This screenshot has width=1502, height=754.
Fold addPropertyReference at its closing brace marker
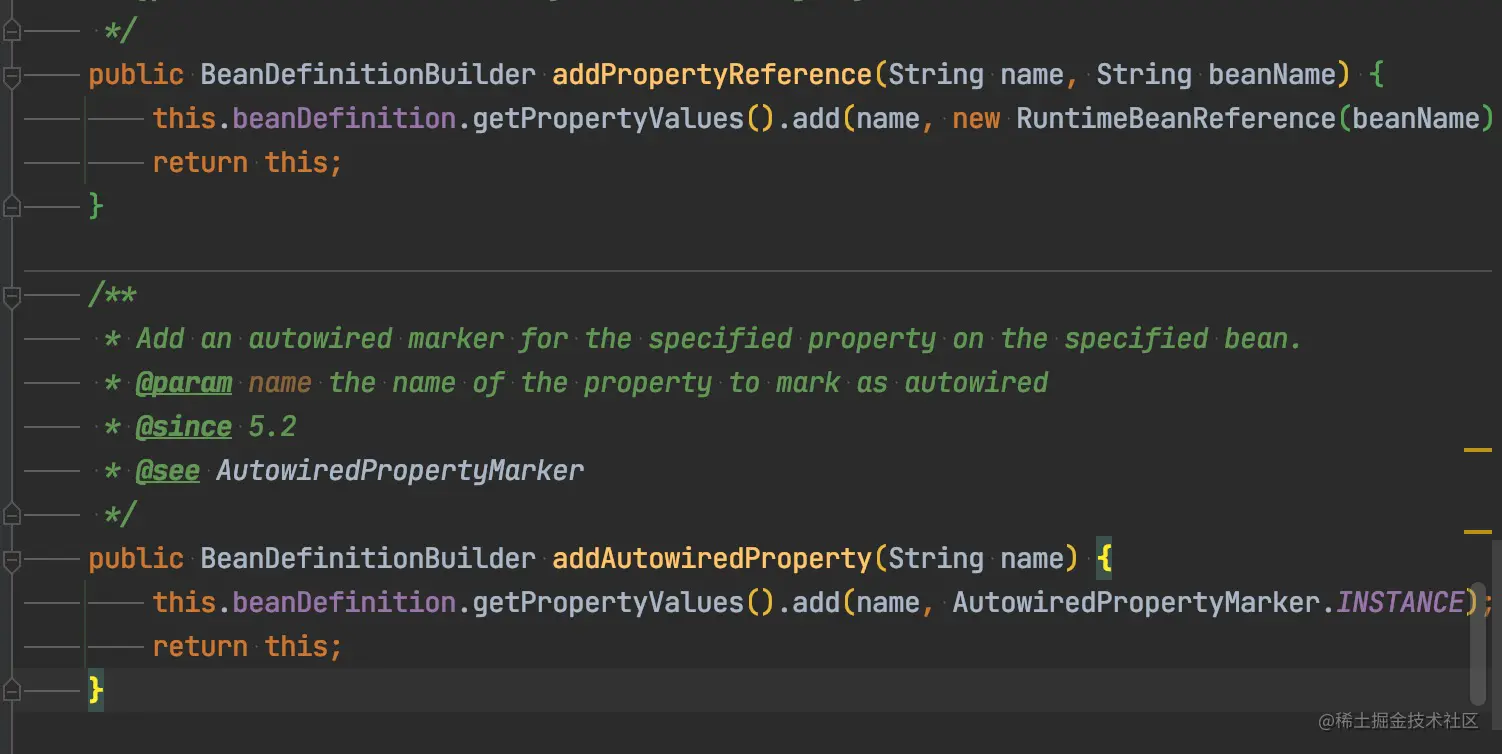pyautogui.click(x=11, y=207)
